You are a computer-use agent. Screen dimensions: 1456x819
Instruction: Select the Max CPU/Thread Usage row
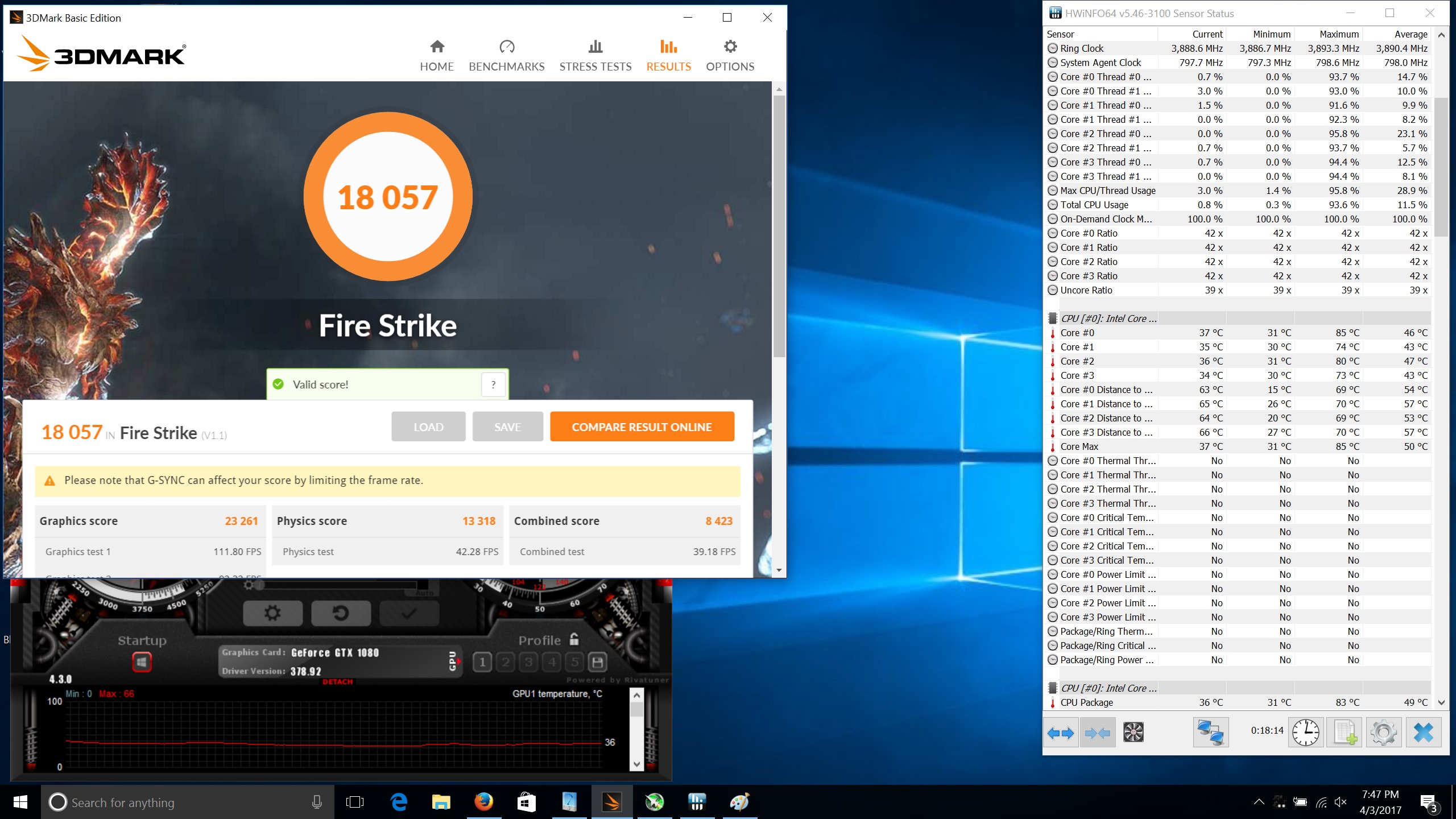point(1238,191)
